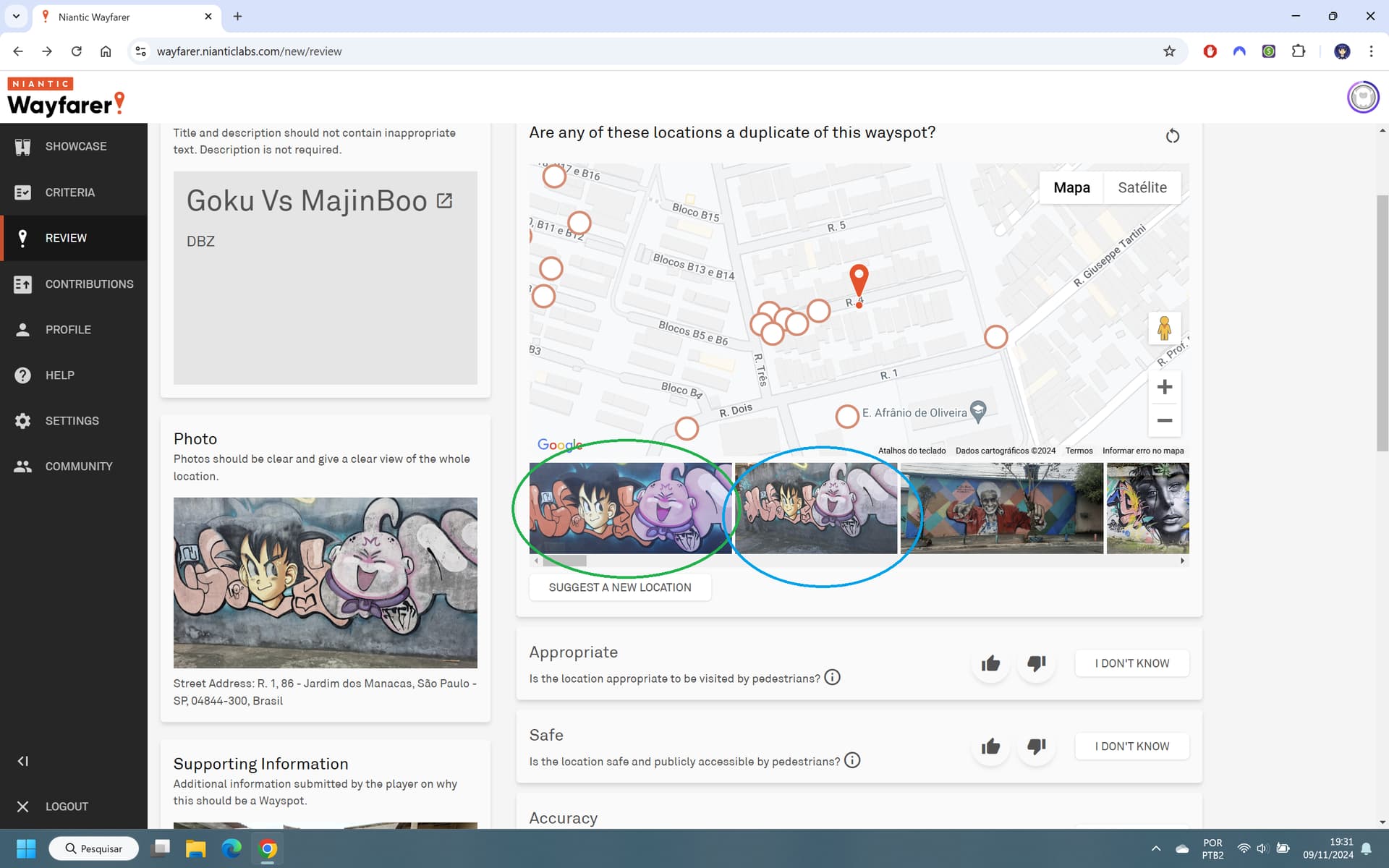Select the colorful woman face mural thumbnail
This screenshot has width=1389, height=868.
tap(1147, 508)
